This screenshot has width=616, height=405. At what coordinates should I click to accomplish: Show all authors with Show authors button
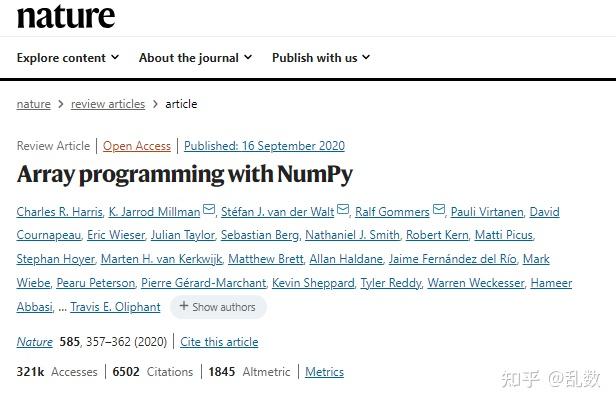218,307
